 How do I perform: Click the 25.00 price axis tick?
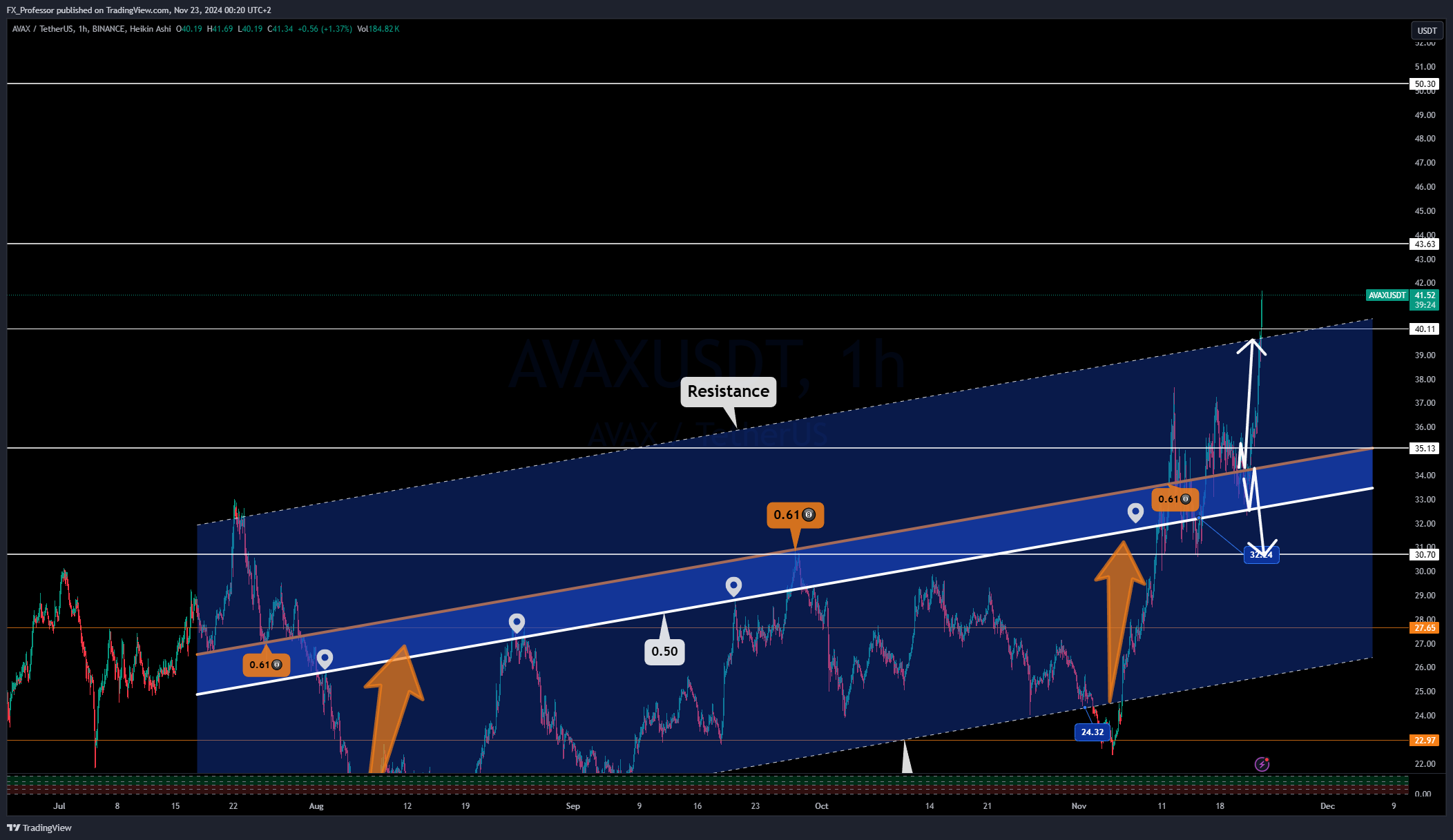click(x=1425, y=692)
